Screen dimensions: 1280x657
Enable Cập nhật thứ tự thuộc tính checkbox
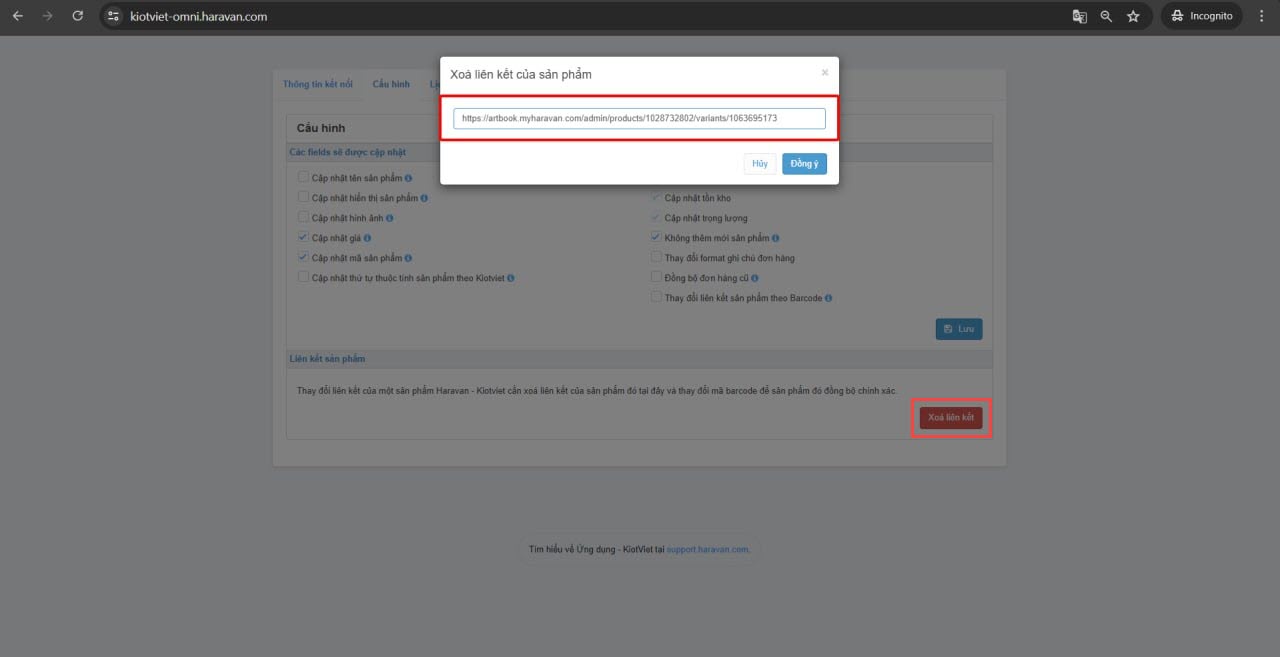(x=303, y=277)
